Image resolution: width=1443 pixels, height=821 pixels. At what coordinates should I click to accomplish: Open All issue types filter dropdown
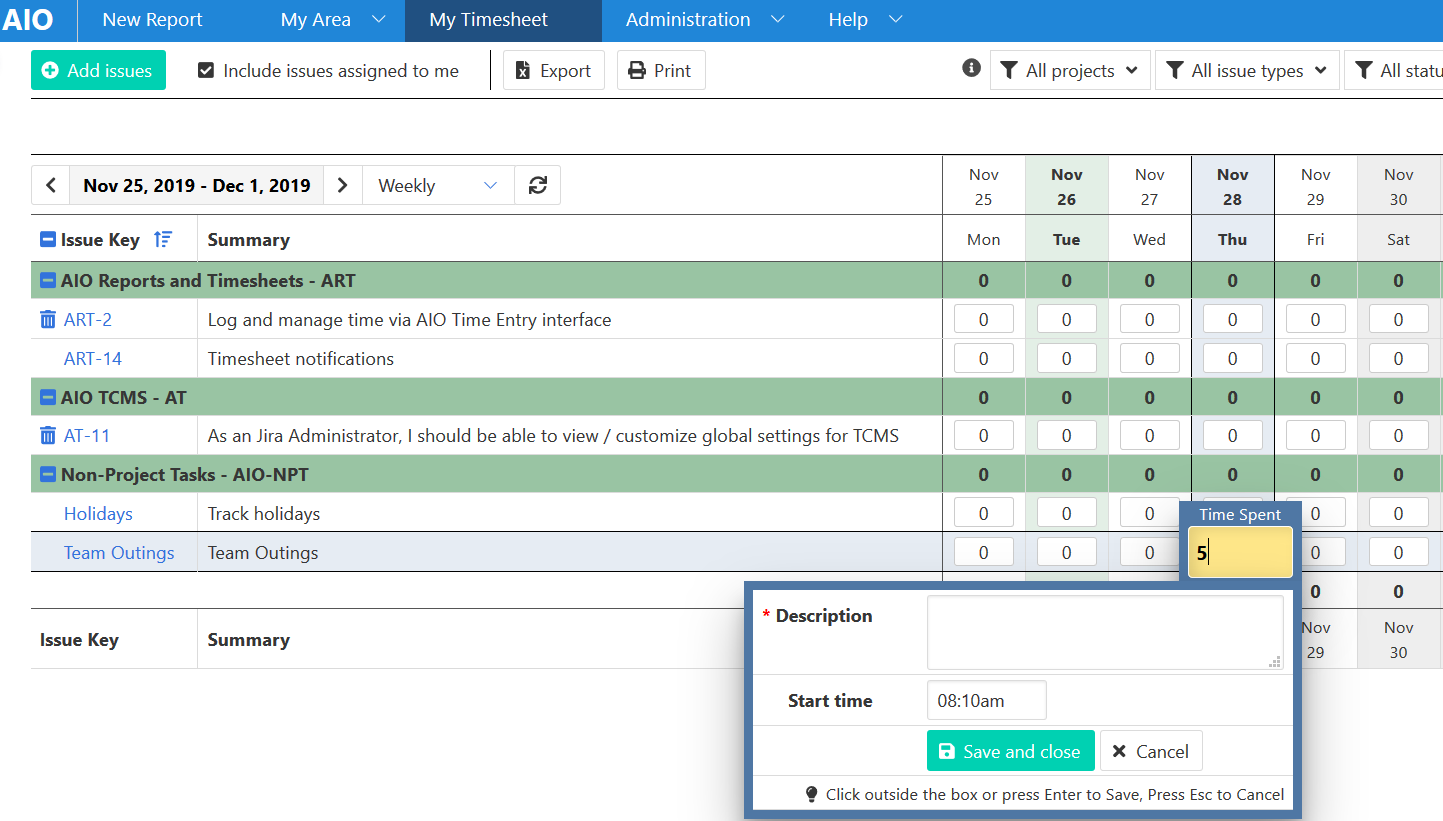coord(1247,71)
